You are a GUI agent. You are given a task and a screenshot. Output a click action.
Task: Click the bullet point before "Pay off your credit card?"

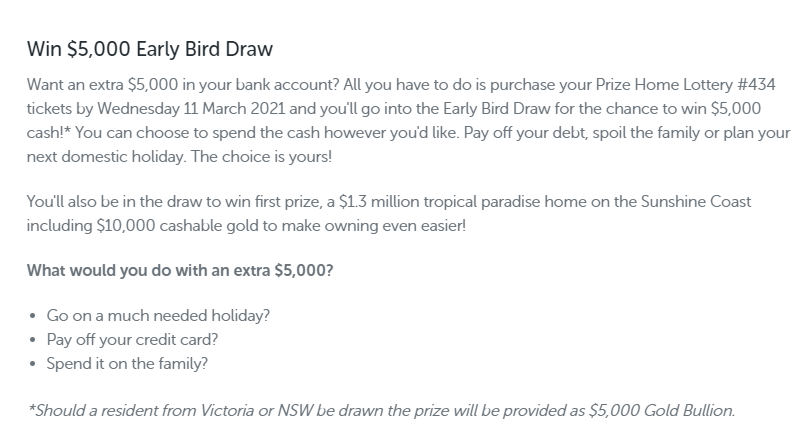coord(33,340)
